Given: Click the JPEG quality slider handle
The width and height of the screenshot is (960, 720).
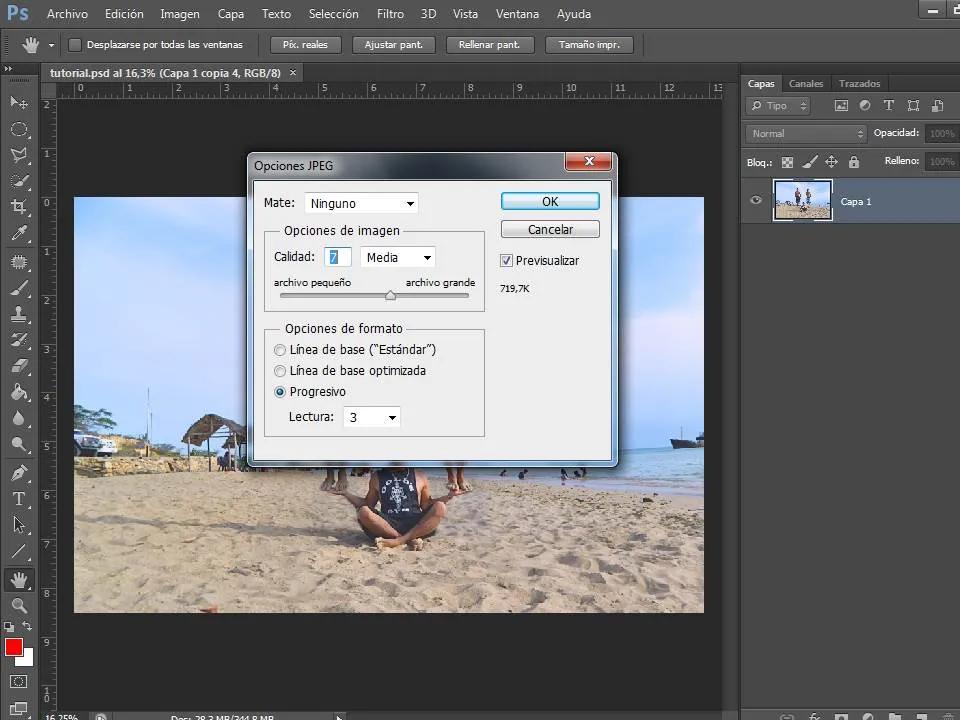Looking at the screenshot, I should point(390,296).
